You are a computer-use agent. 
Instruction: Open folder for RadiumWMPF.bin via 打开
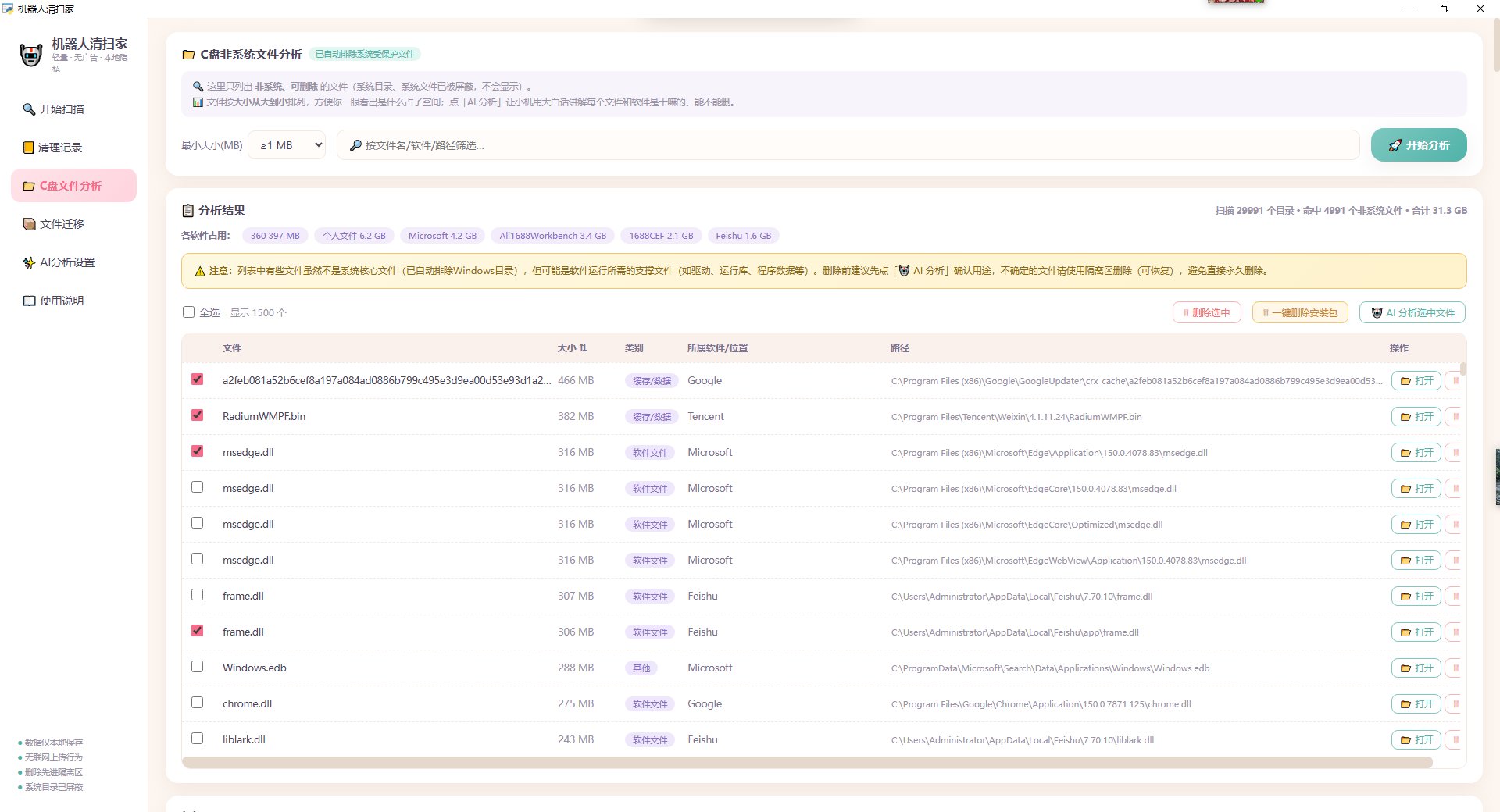1416,417
